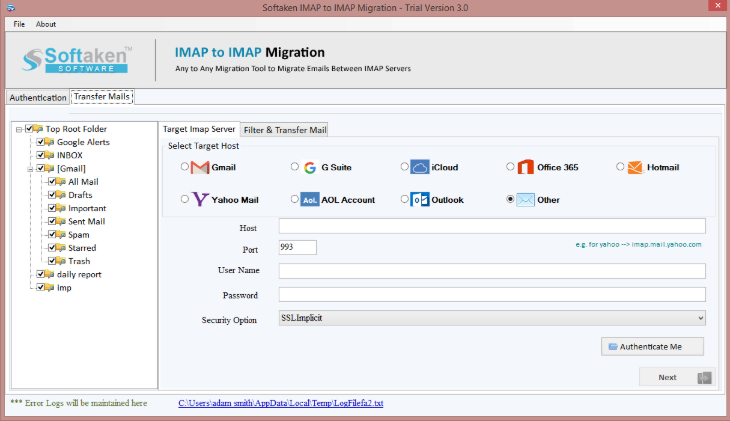Image resolution: width=730 pixels, height=421 pixels.
Task: Uncheck the Top Root Folder checkbox
Action: click(x=29, y=129)
